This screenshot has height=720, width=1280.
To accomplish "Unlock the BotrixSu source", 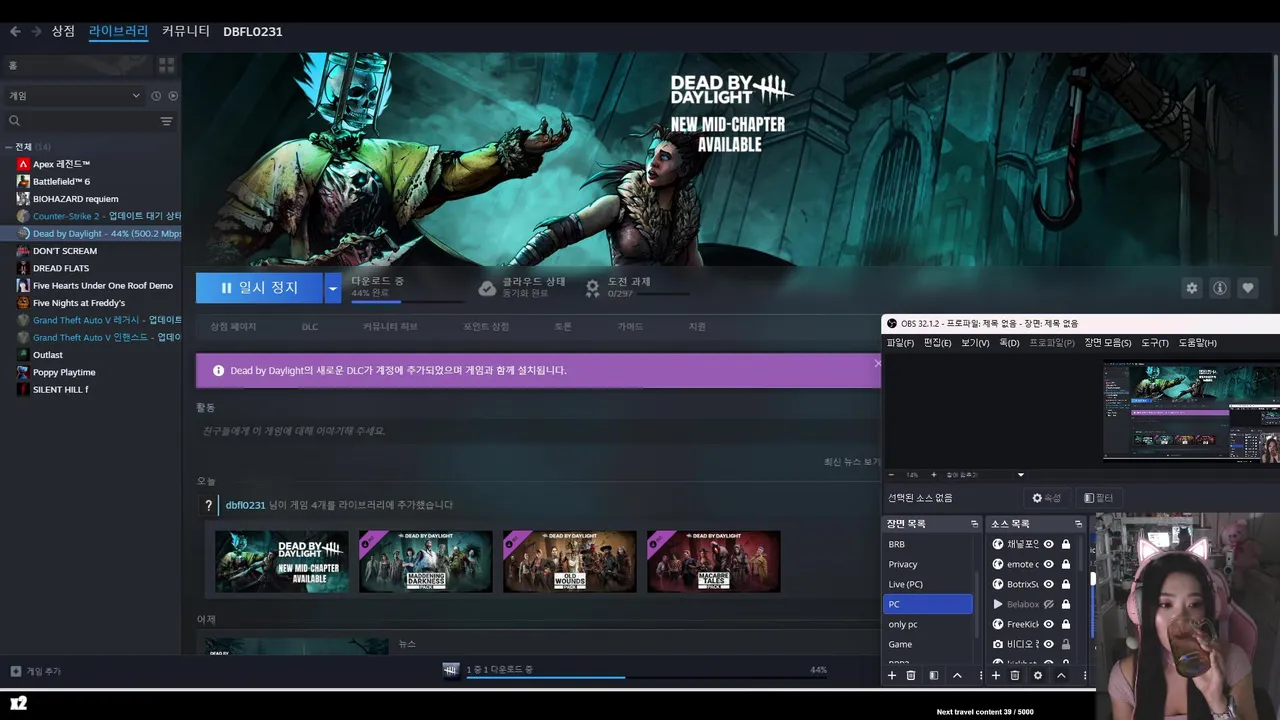I will tap(1066, 584).
